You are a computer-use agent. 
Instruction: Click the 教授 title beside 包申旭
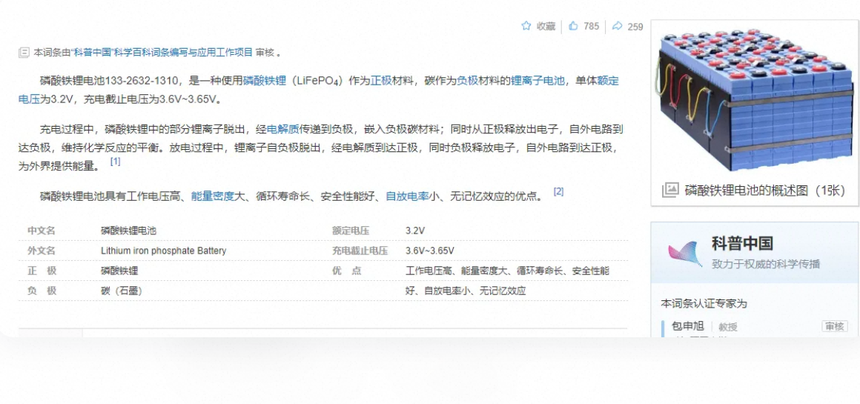[x=728, y=327]
